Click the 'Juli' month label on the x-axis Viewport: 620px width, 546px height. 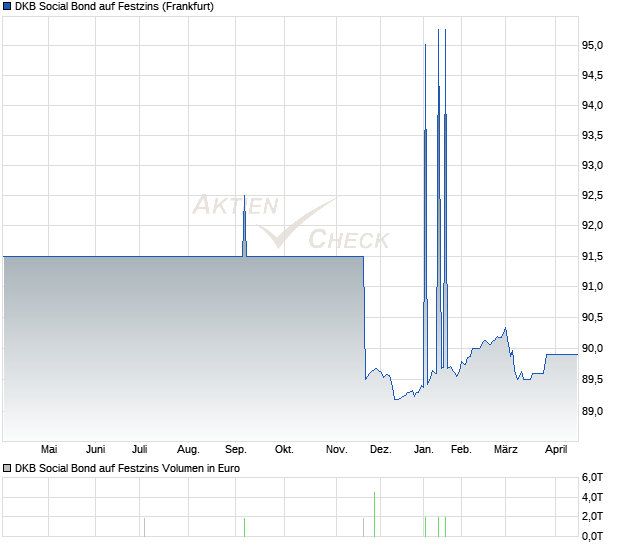click(140, 449)
